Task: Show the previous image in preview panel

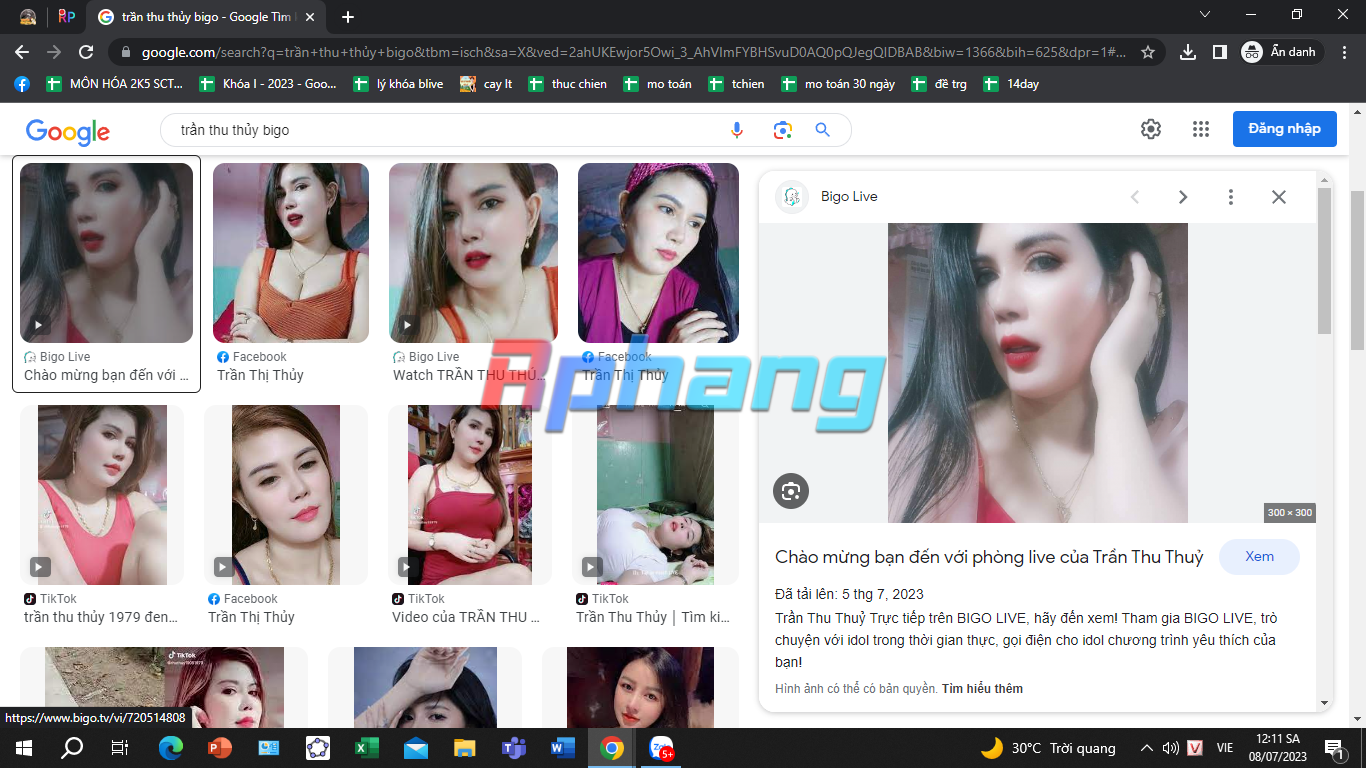Action: coord(1135,197)
